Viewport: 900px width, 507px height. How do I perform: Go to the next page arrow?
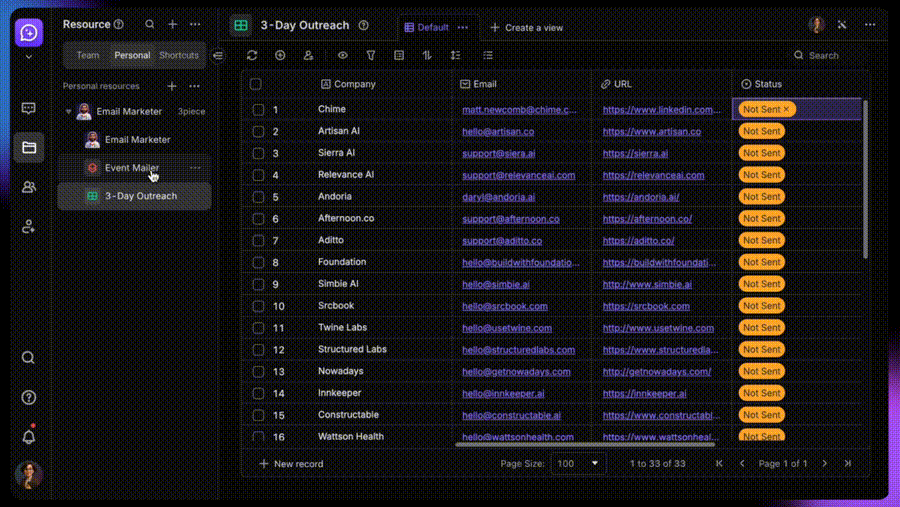tap(825, 463)
